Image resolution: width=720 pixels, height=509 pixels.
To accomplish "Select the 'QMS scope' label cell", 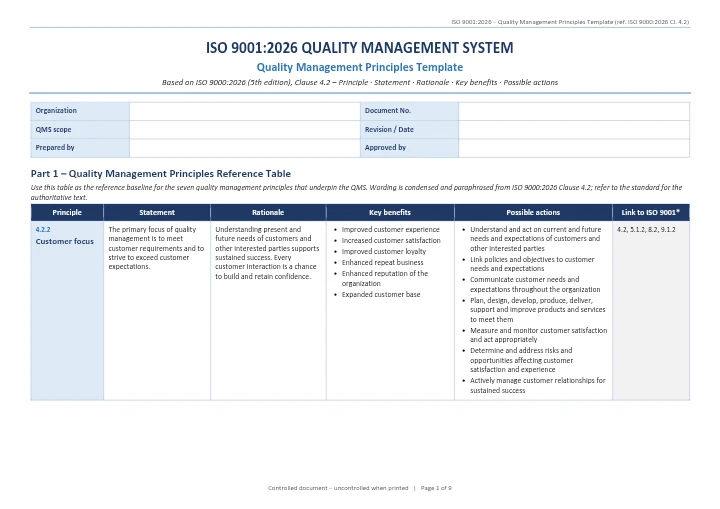I will coord(80,130).
